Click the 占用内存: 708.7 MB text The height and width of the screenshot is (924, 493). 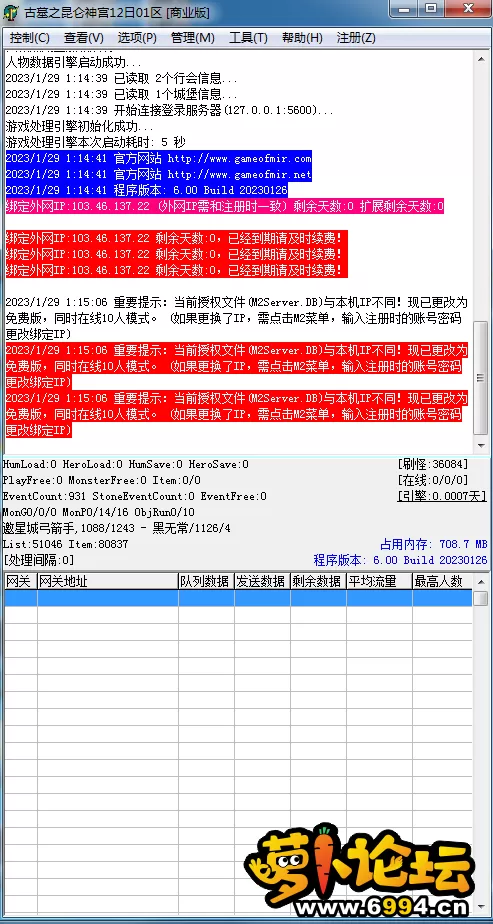(434, 544)
